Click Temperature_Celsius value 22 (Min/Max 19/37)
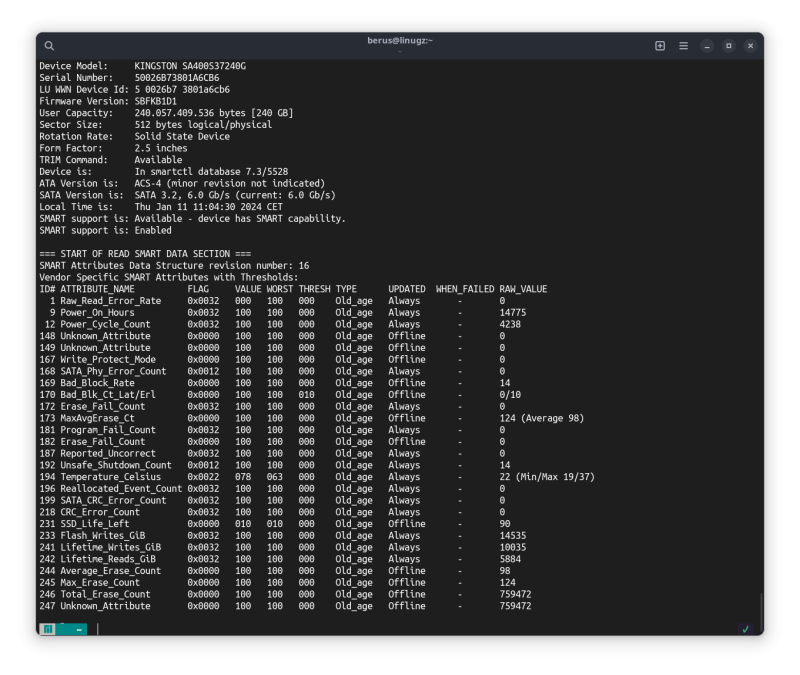 point(547,477)
